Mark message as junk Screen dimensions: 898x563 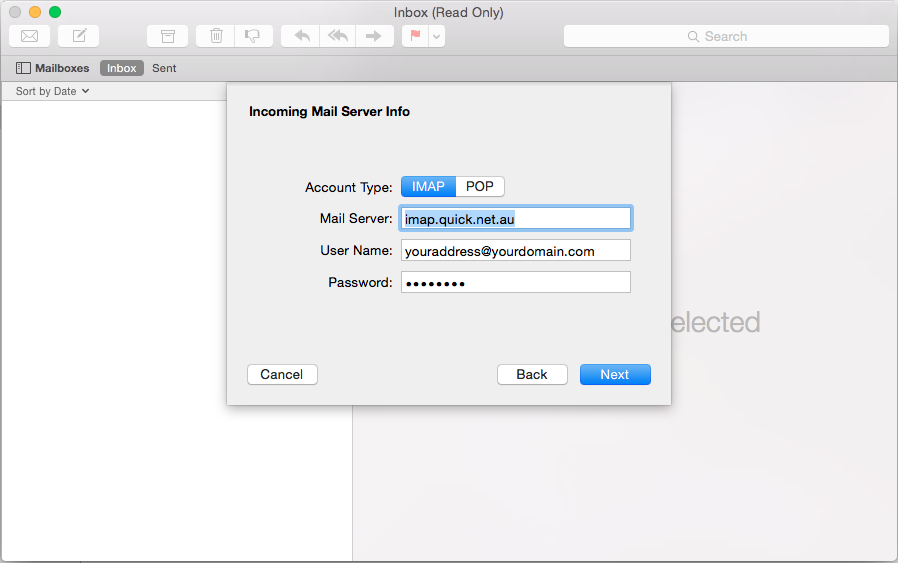coord(253,36)
